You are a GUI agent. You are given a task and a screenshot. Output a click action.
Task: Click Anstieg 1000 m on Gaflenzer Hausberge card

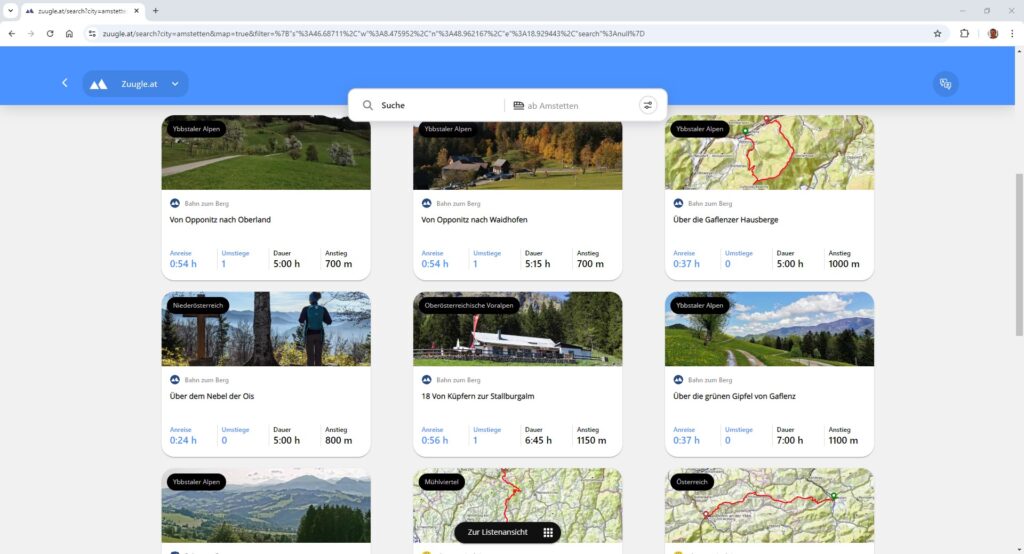[x=844, y=259]
